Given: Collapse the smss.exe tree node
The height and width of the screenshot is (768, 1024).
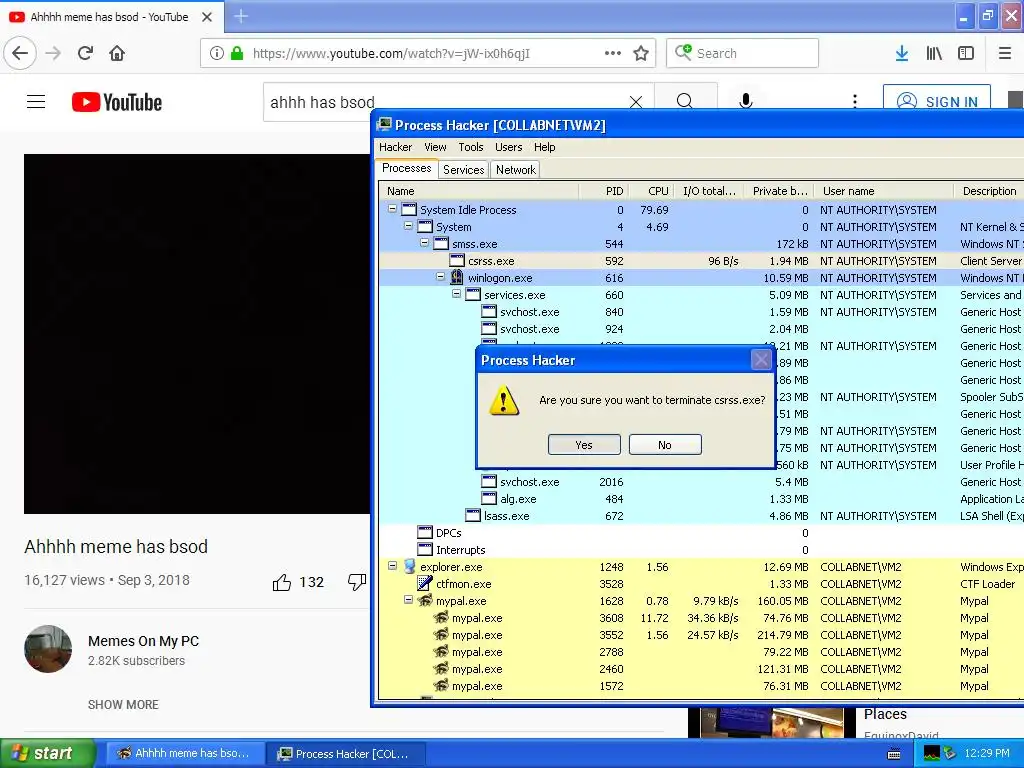Looking at the screenshot, I should pyautogui.click(x=424, y=243).
